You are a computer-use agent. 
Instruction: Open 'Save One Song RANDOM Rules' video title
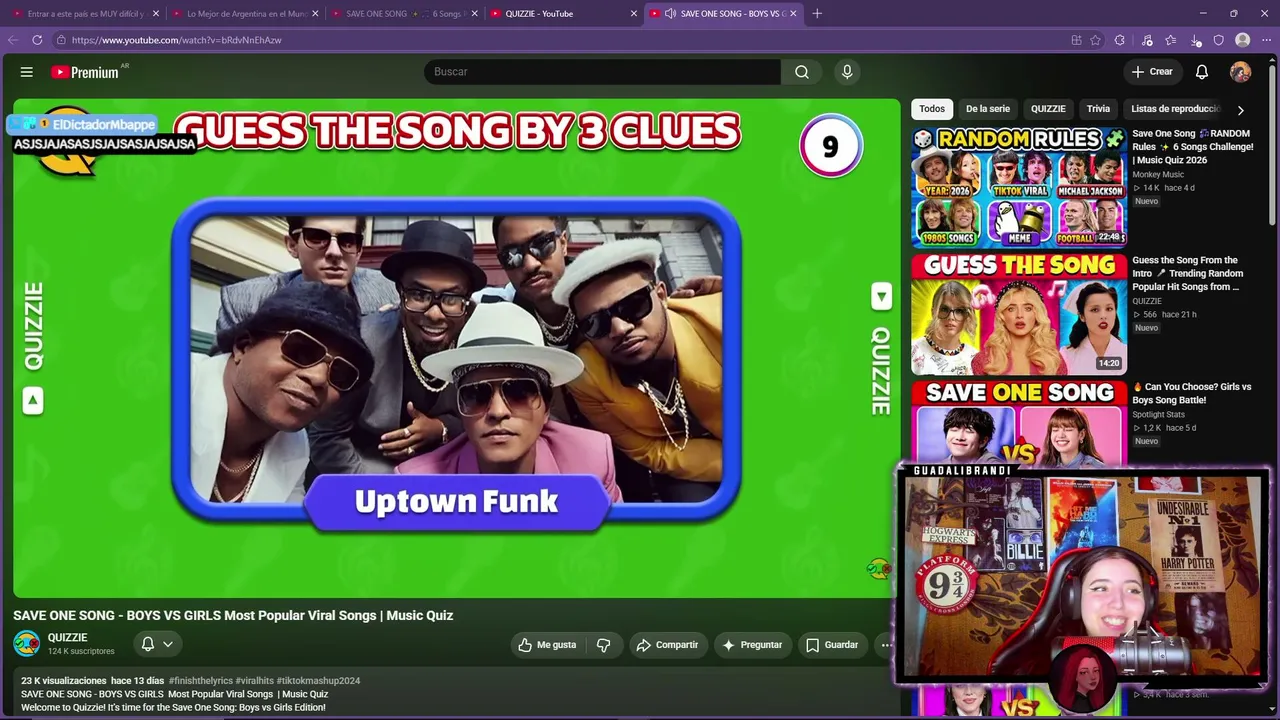1192,146
